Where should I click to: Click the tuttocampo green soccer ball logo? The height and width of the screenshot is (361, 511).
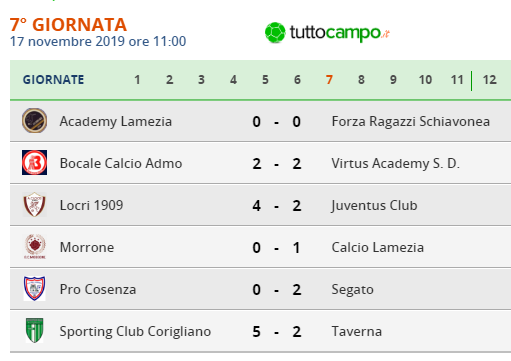275,33
